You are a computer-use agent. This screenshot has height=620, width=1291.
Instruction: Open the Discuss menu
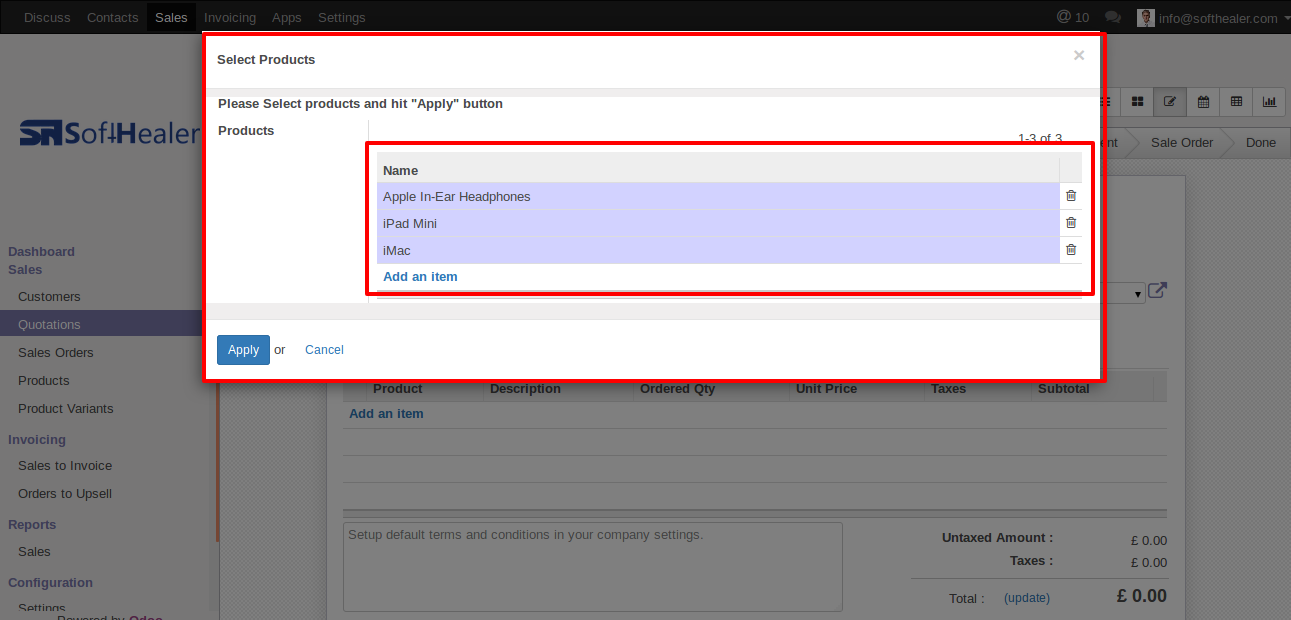(x=47, y=17)
